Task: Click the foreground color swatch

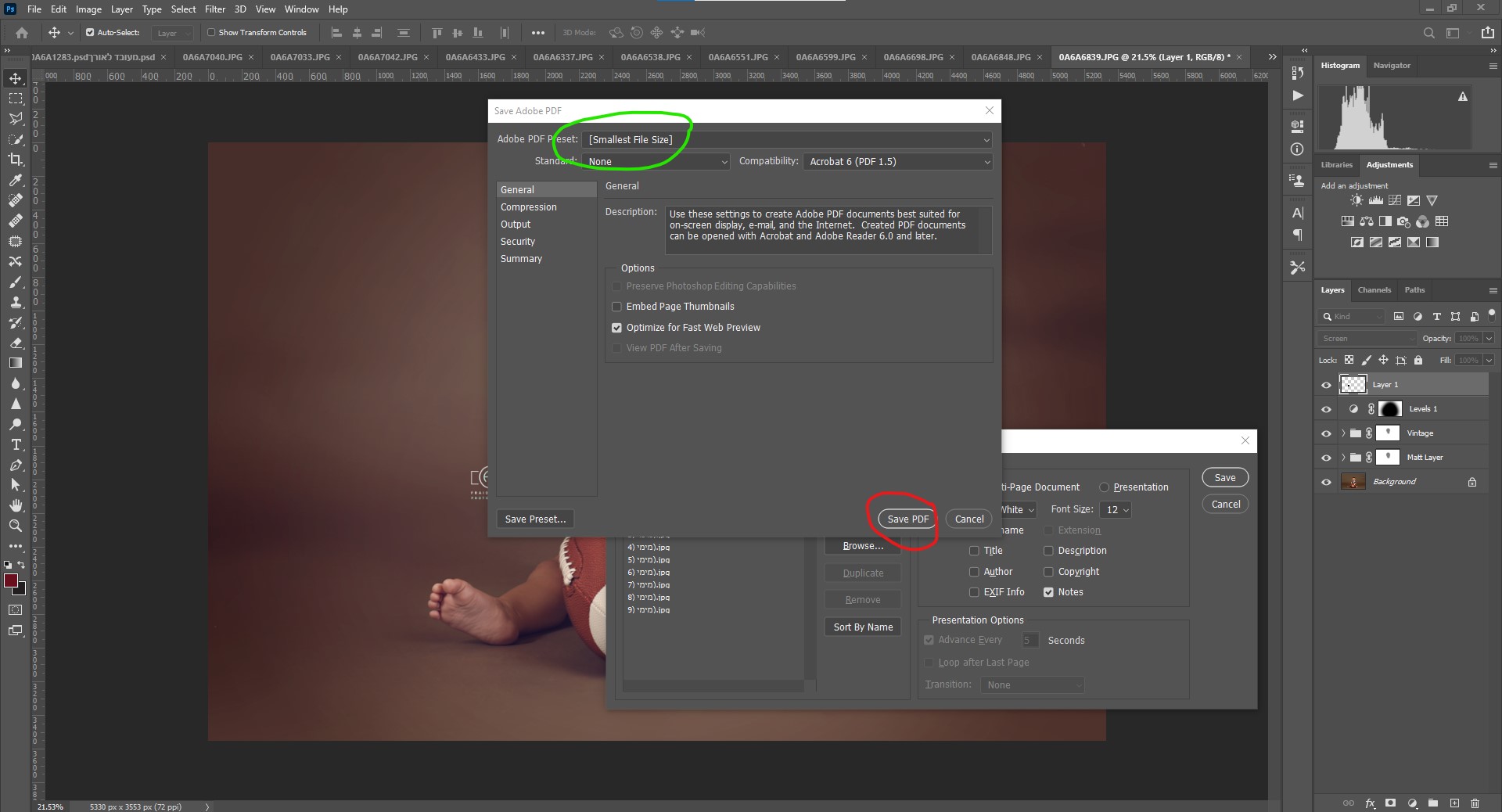Action: pyautogui.click(x=11, y=580)
